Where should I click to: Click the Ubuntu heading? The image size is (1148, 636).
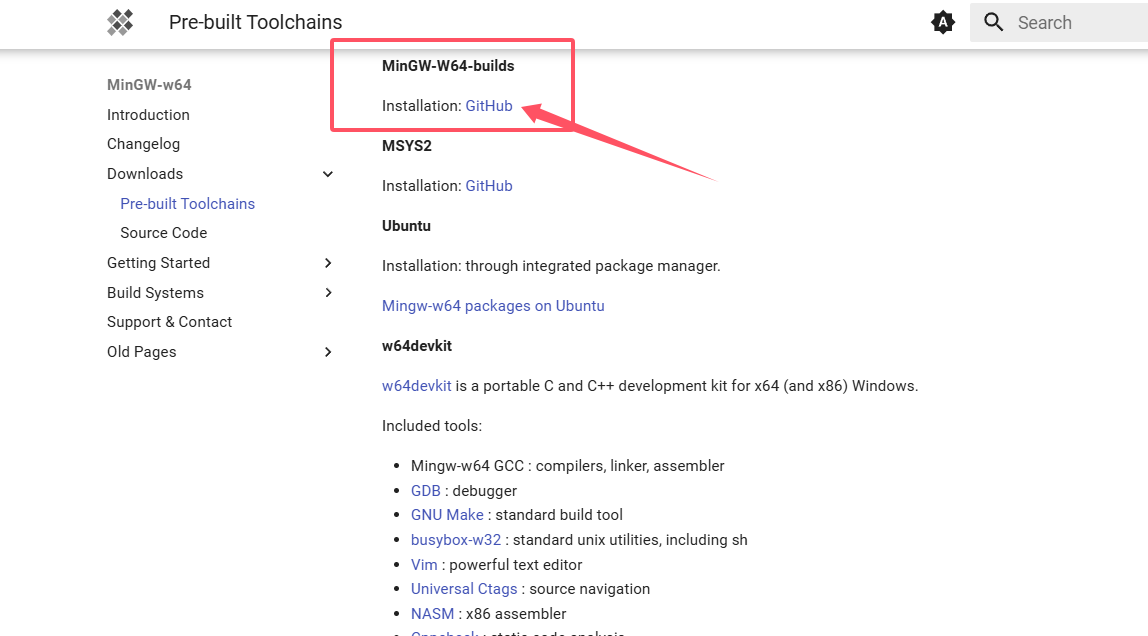(x=406, y=226)
